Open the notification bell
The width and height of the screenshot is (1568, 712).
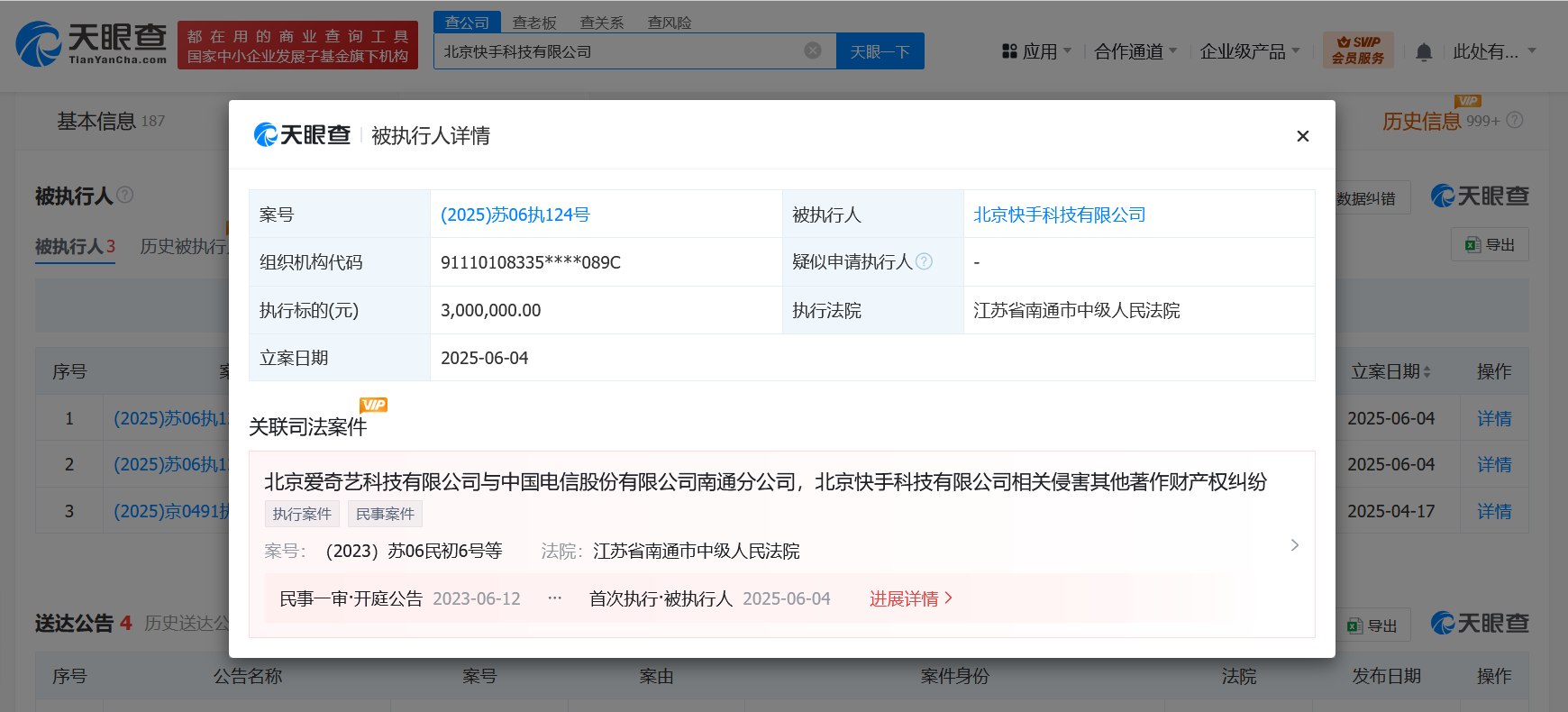coord(1424,51)
